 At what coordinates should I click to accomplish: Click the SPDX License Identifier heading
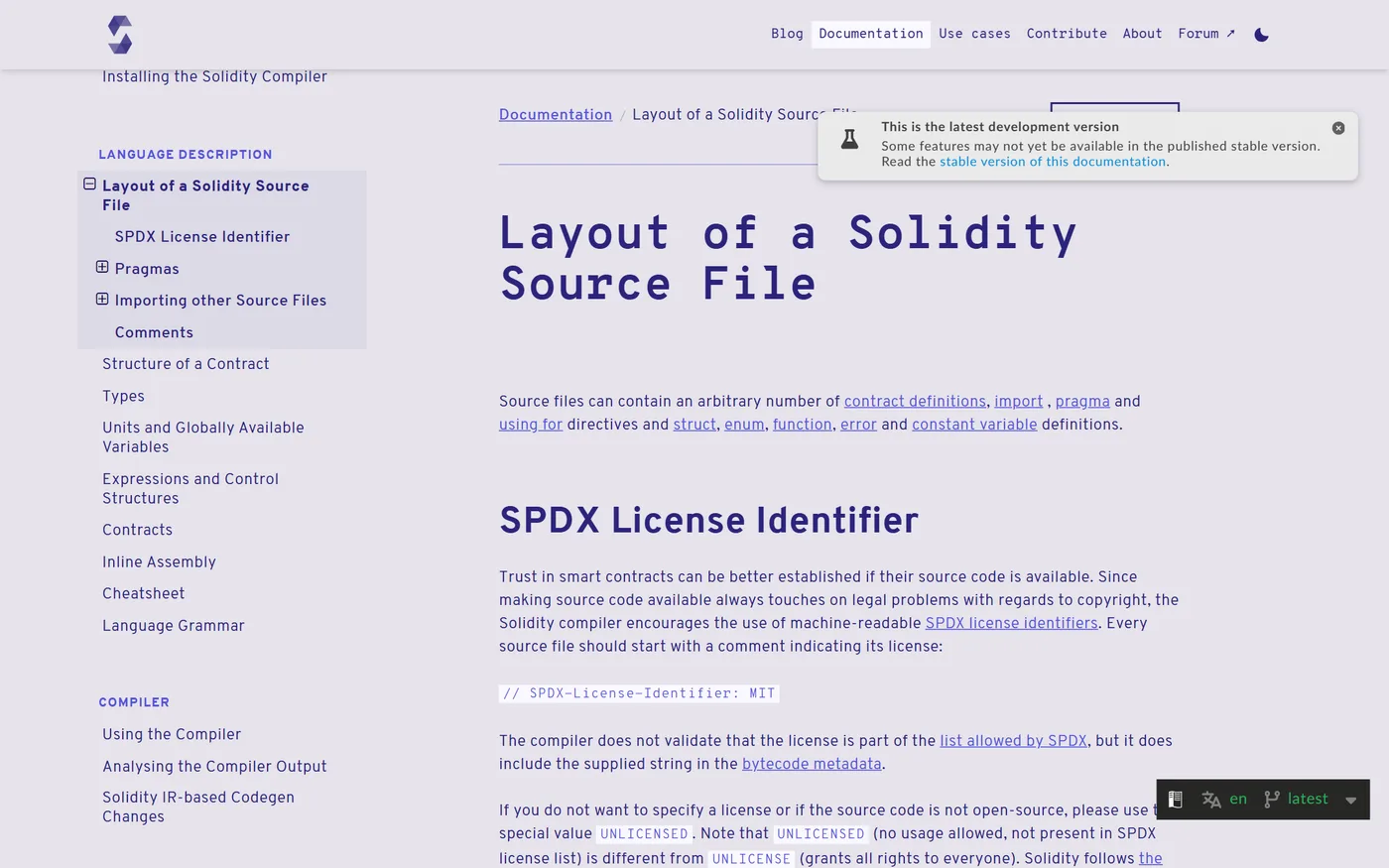tap(708, 520)
